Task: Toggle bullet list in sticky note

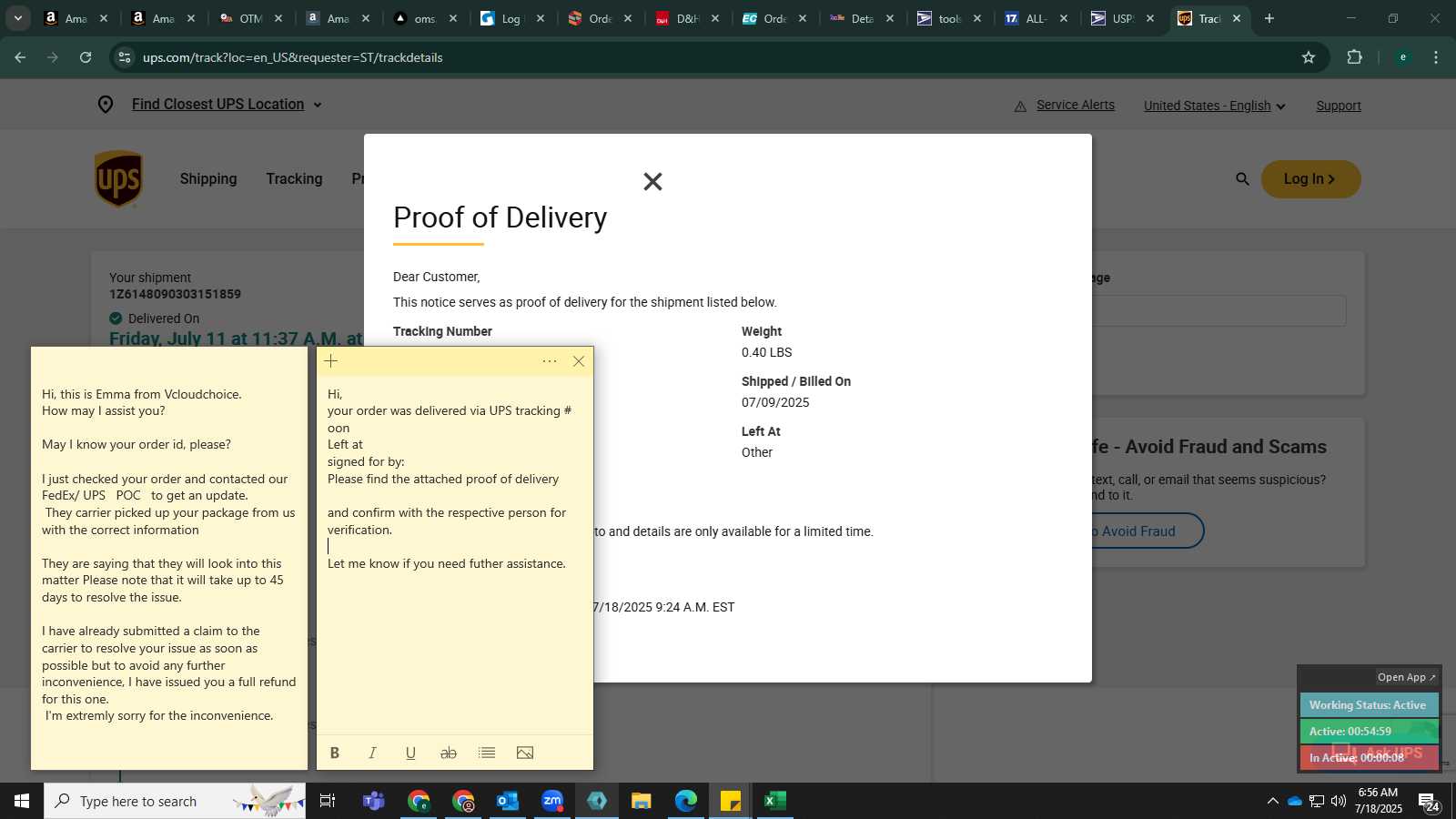Action: click(x=487, y=753)
